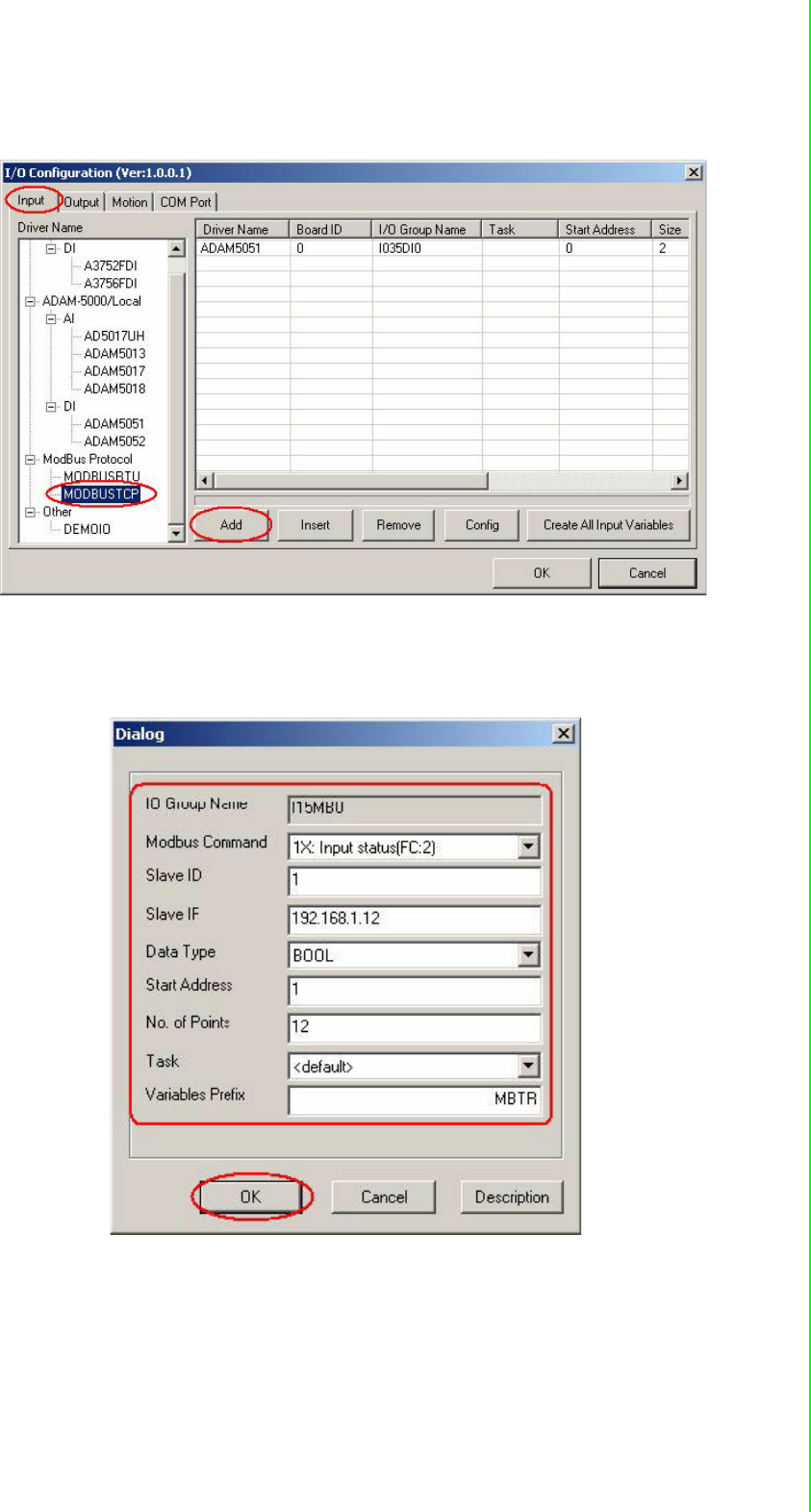Click the Start Address column header
This screenshot has width=811, height=1512.
[x=605, y=230]
